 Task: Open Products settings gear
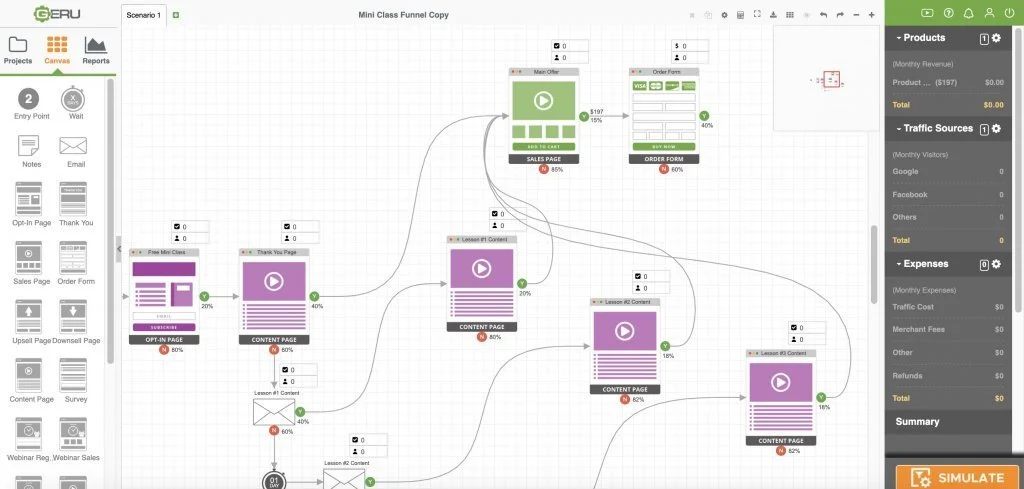pyautogui.click(x=996, y=38)
